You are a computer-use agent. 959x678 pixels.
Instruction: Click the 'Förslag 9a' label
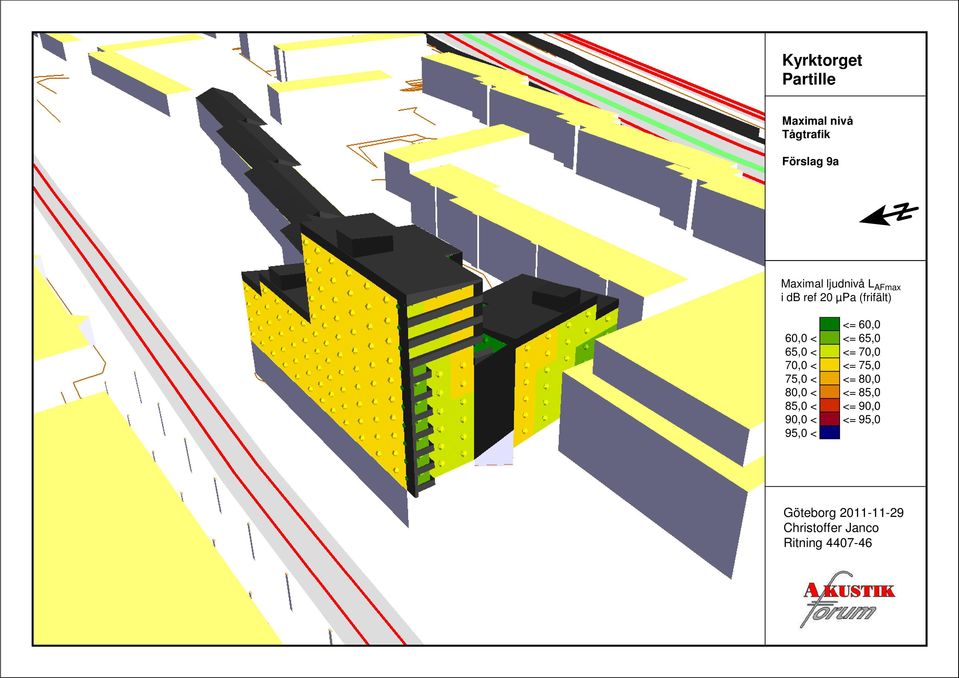pos(810,162)
